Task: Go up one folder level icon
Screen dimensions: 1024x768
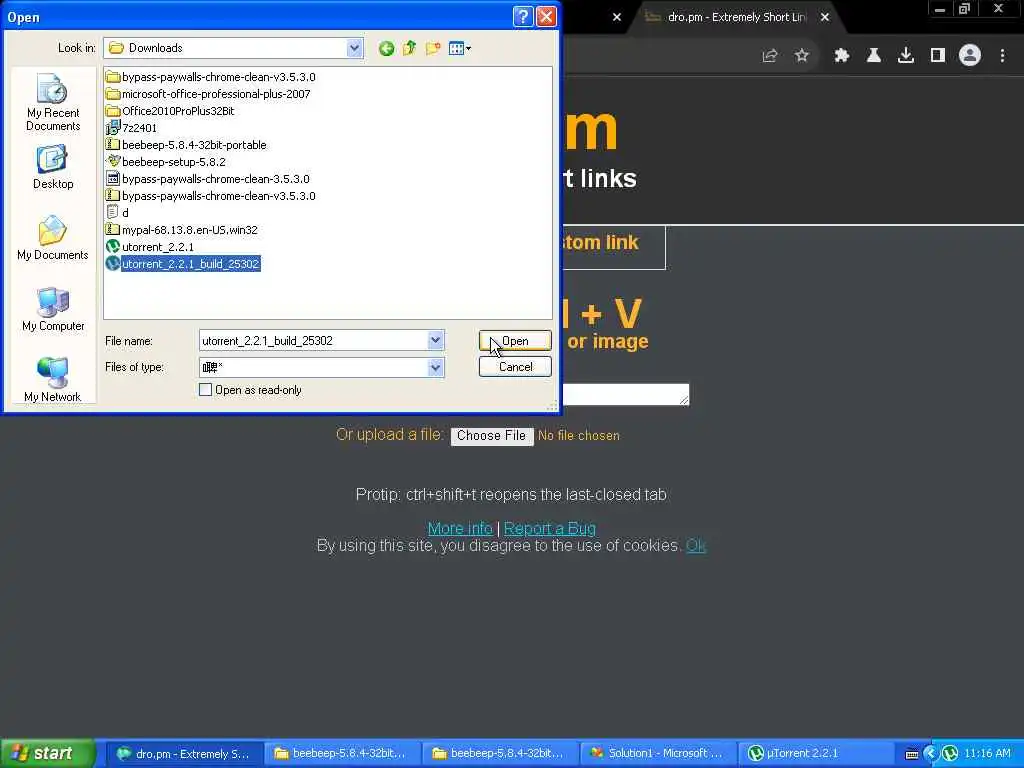Action: [409, 48]
